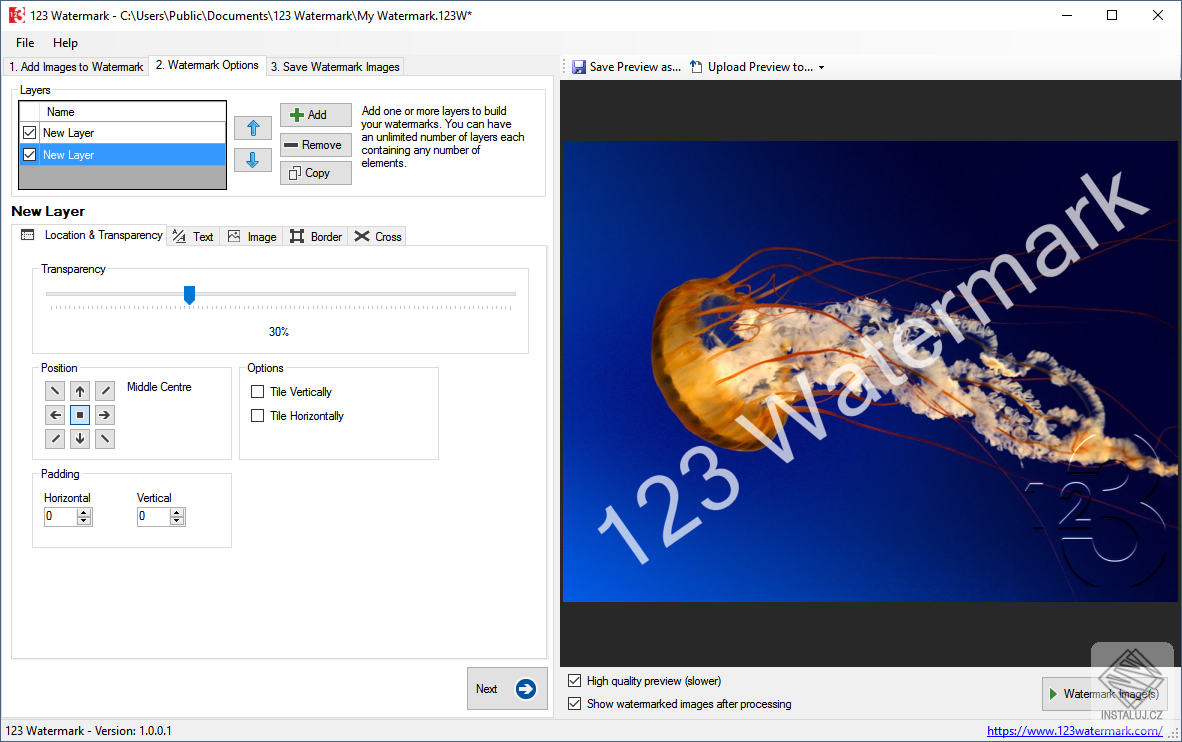Click the Upload Preview icon
1182x742 pixels.
(x=697, y=67)
